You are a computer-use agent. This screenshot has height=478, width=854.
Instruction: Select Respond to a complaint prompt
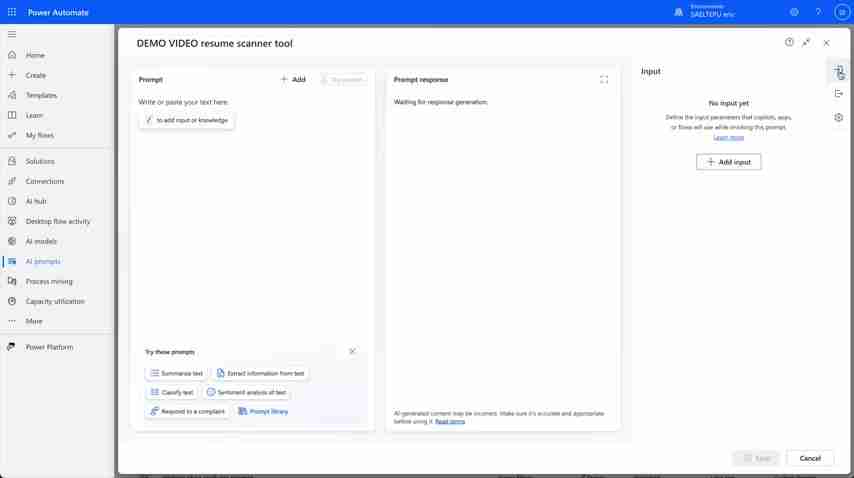(187, 412)
